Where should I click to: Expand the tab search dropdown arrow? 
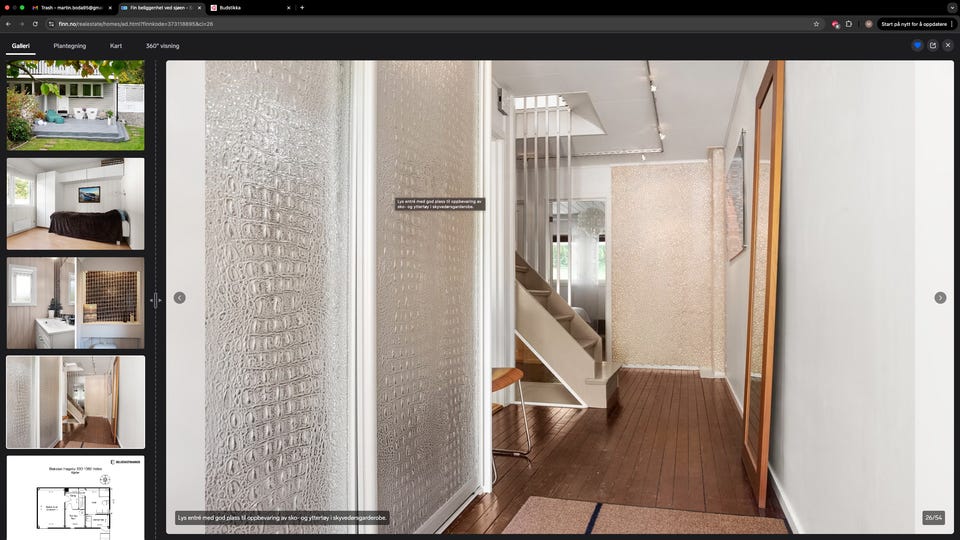point(952,7)
